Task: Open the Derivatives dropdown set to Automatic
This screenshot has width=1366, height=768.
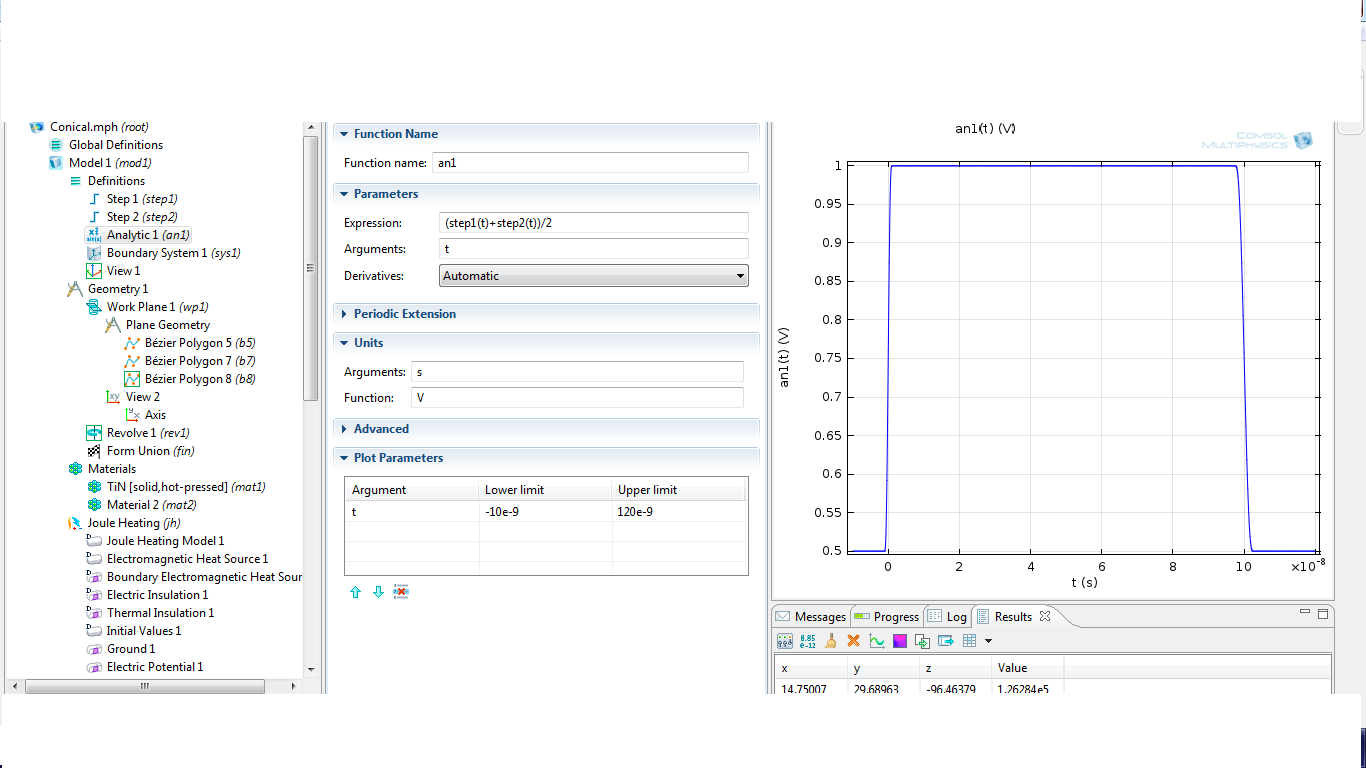Action: coord(593,276)
